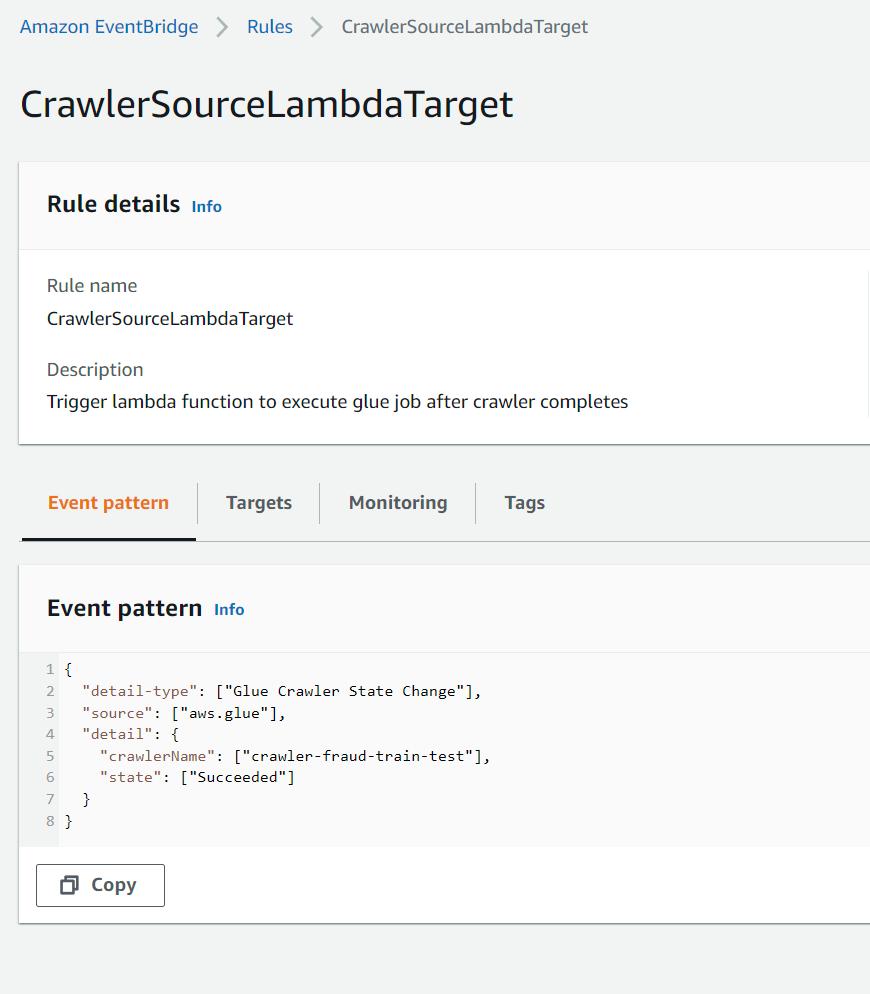
Task: Show the Tags tab
Action: pos(524,503)
